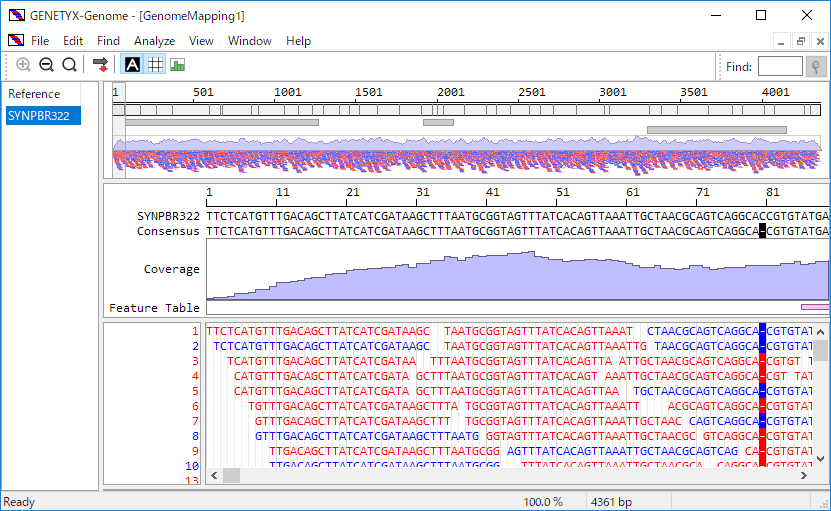The width and height of the screenshot is (831, 511).
Task: Click the 2001 position on overview ruler
Action: click(450, 92)
